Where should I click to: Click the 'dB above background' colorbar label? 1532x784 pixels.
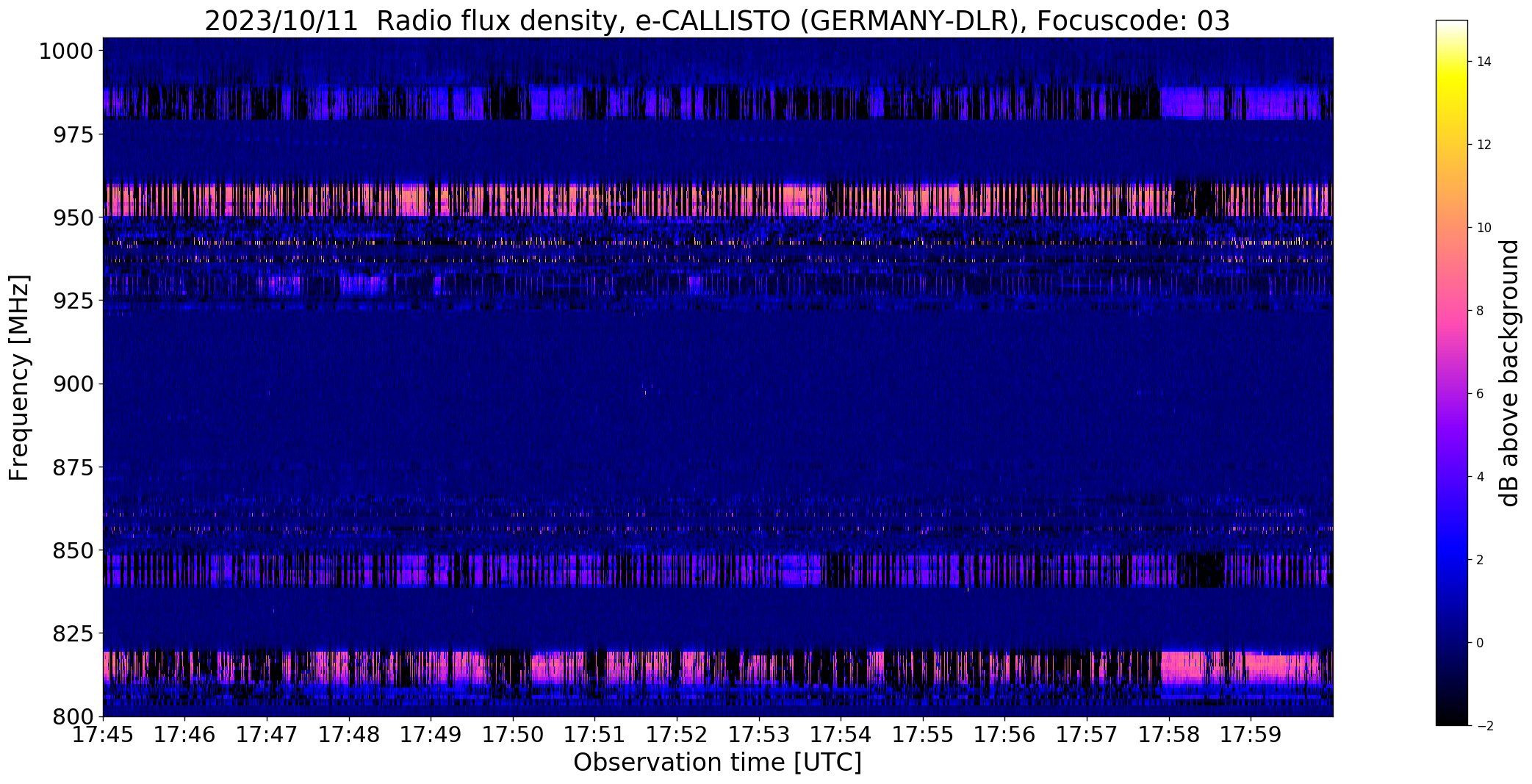click(1510, 373)
